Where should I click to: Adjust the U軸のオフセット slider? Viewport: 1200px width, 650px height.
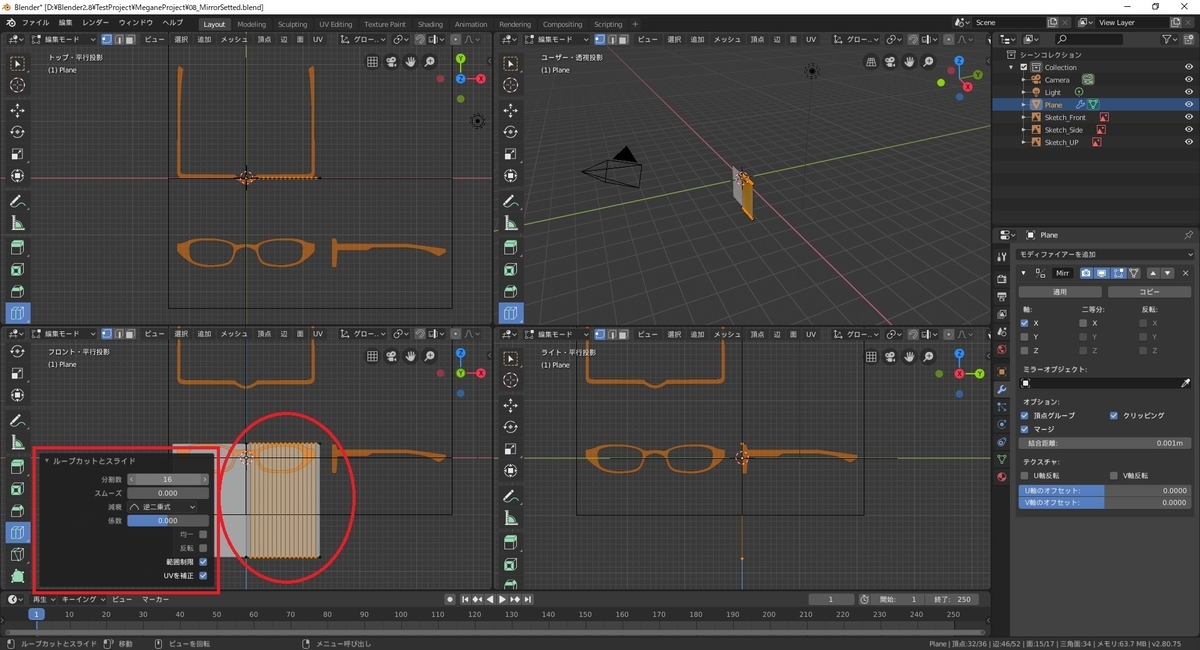pos(1104,491)
